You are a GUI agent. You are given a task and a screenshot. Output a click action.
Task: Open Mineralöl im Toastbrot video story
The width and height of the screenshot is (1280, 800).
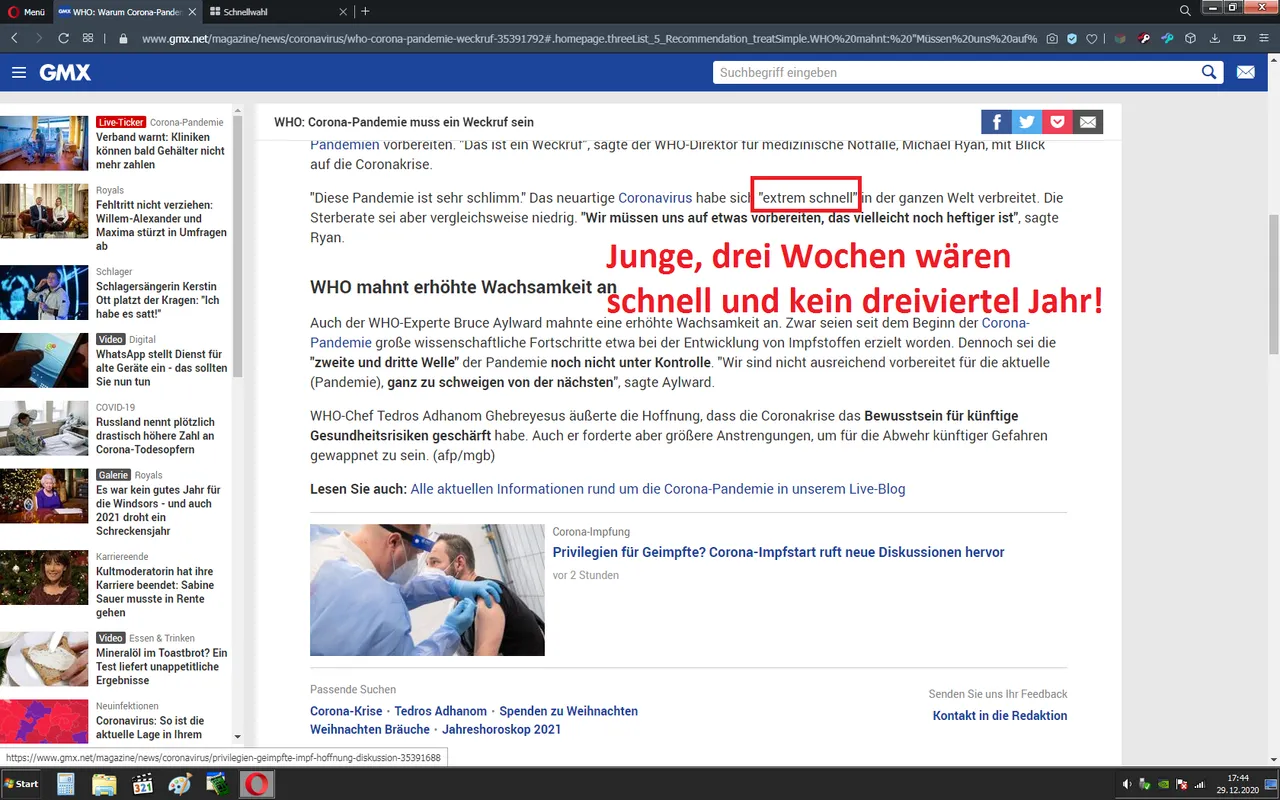[x=161, y=666]
